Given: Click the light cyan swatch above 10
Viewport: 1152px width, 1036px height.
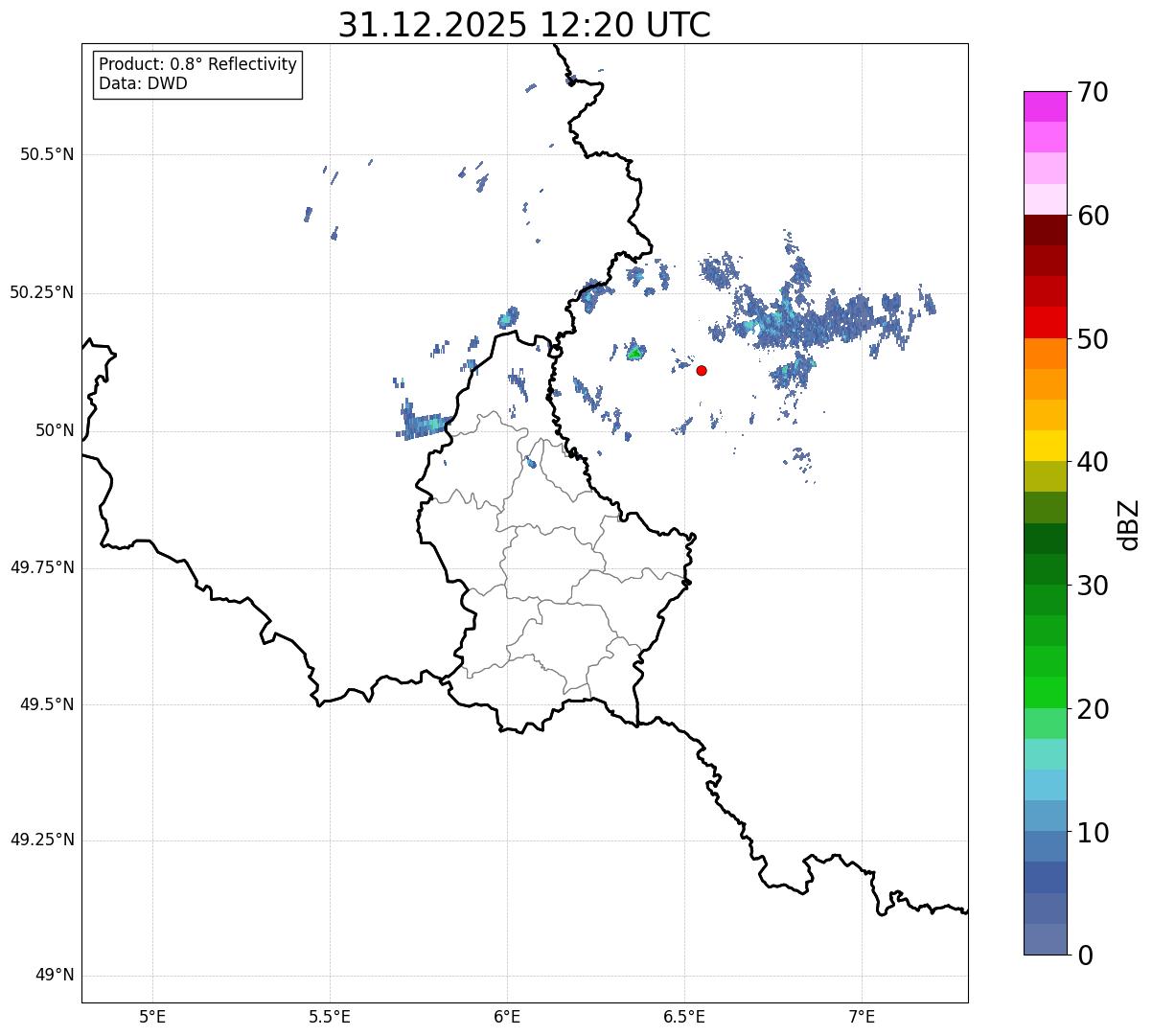Looking at the screenshot, I should (x=1046, y=785).
